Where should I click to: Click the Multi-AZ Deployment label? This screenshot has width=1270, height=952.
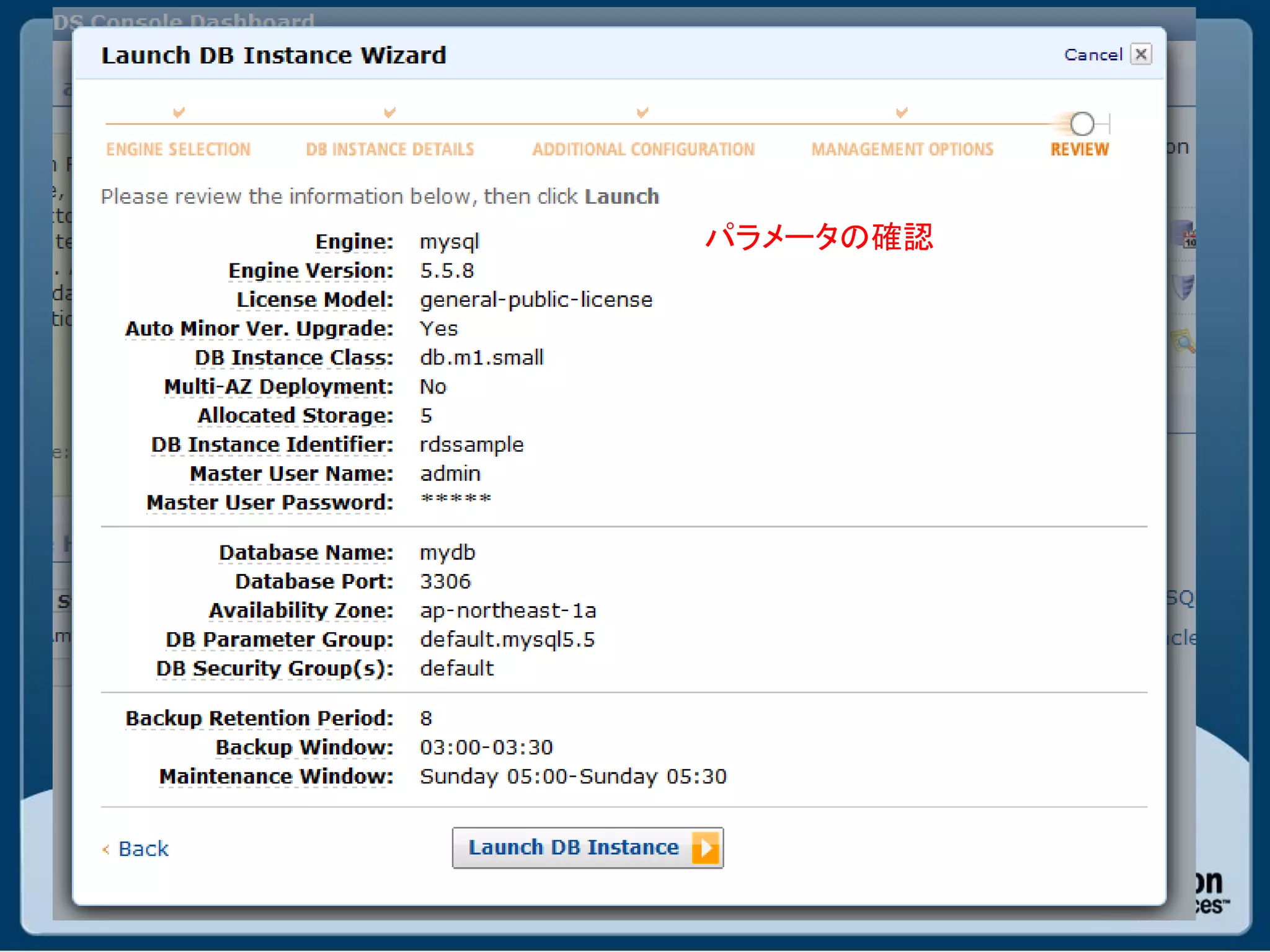point(278,387)
